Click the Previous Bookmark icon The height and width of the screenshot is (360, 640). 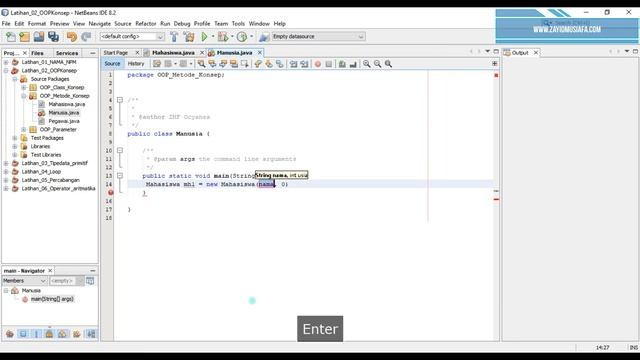pyautogui.click(x=258, y=64)
